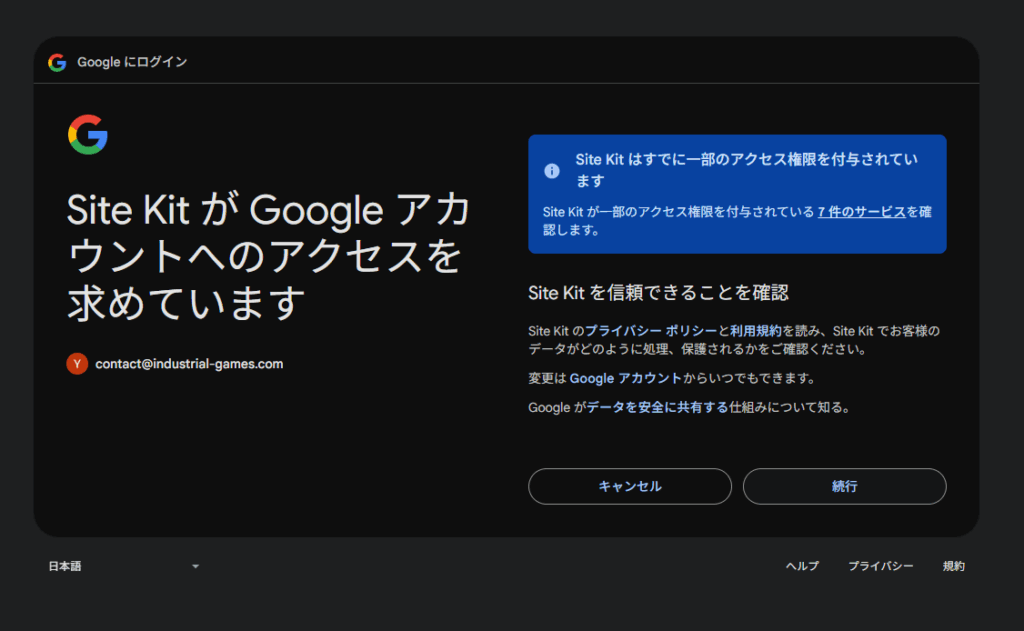Click the account avatar letter Y
Screen dimensions: 1024x631
tap(77, 364)
